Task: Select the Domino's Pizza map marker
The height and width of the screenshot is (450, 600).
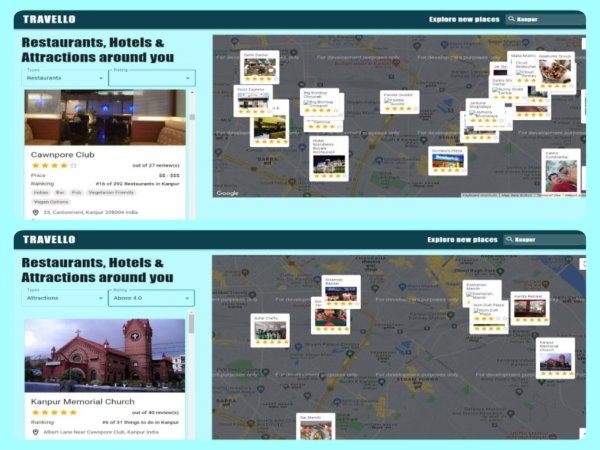Action: tap(447, 160)
